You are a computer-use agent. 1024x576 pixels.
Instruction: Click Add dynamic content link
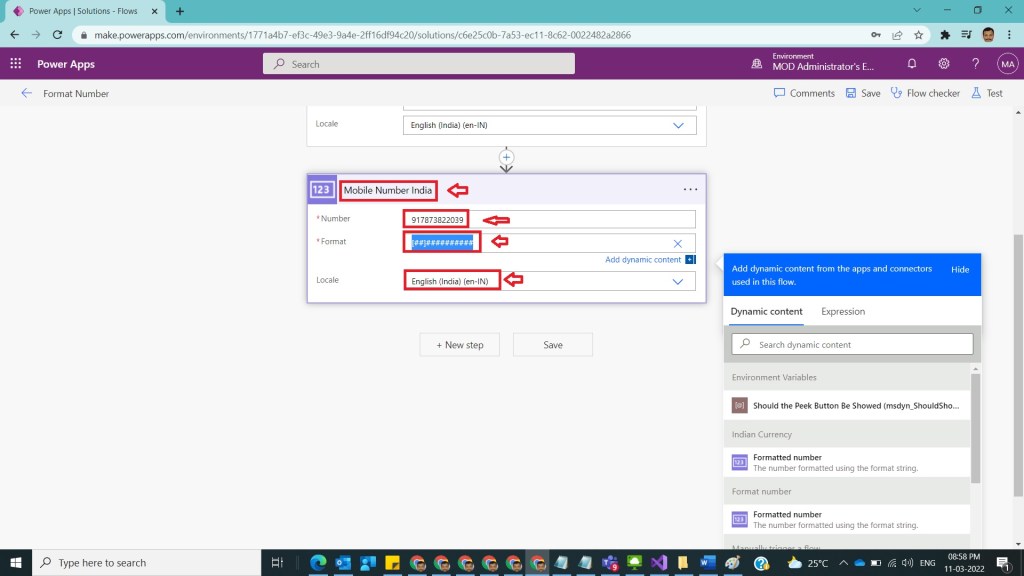coord(643,260)
